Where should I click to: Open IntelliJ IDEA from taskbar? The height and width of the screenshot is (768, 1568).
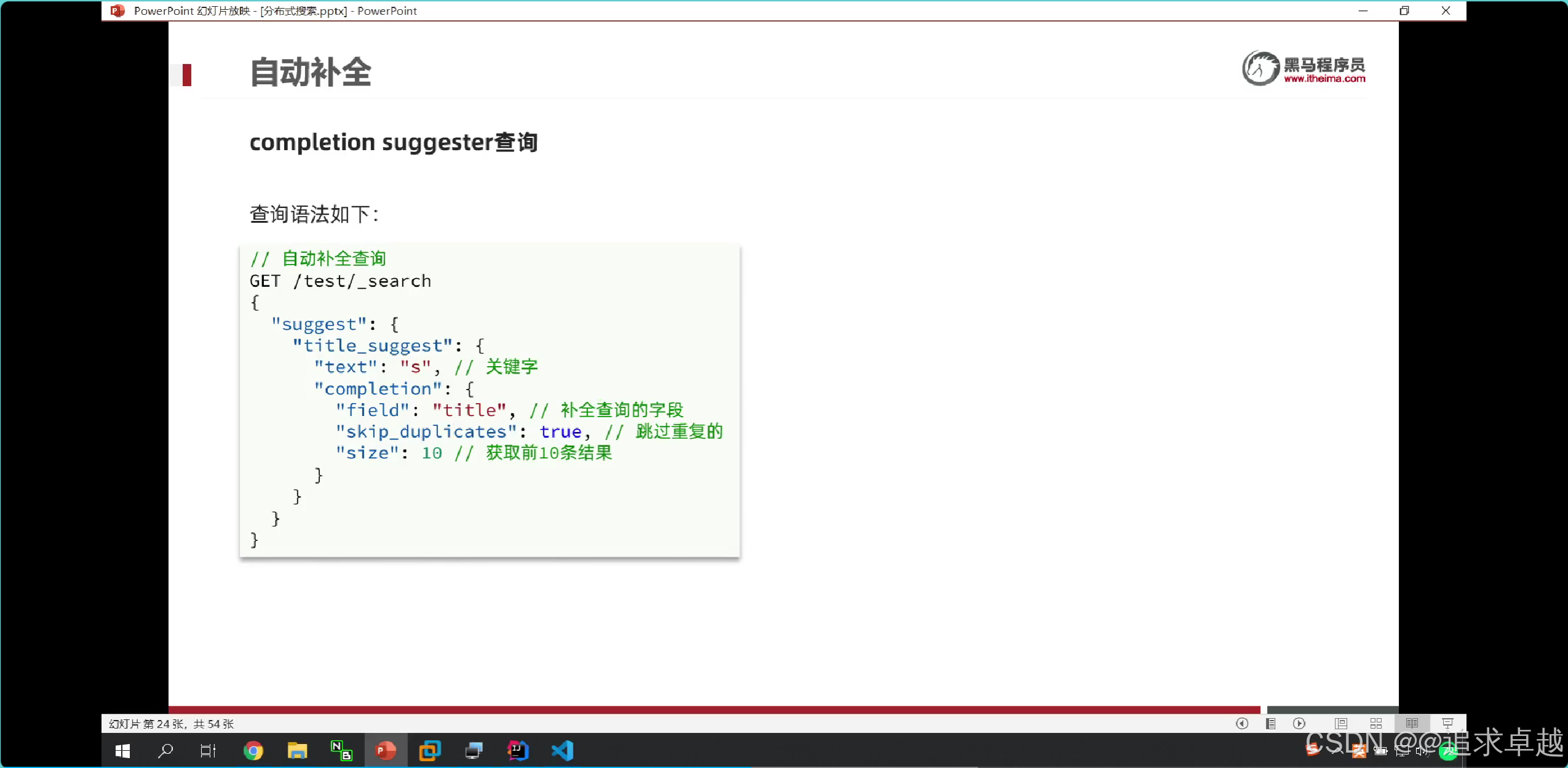coord(517,751)
